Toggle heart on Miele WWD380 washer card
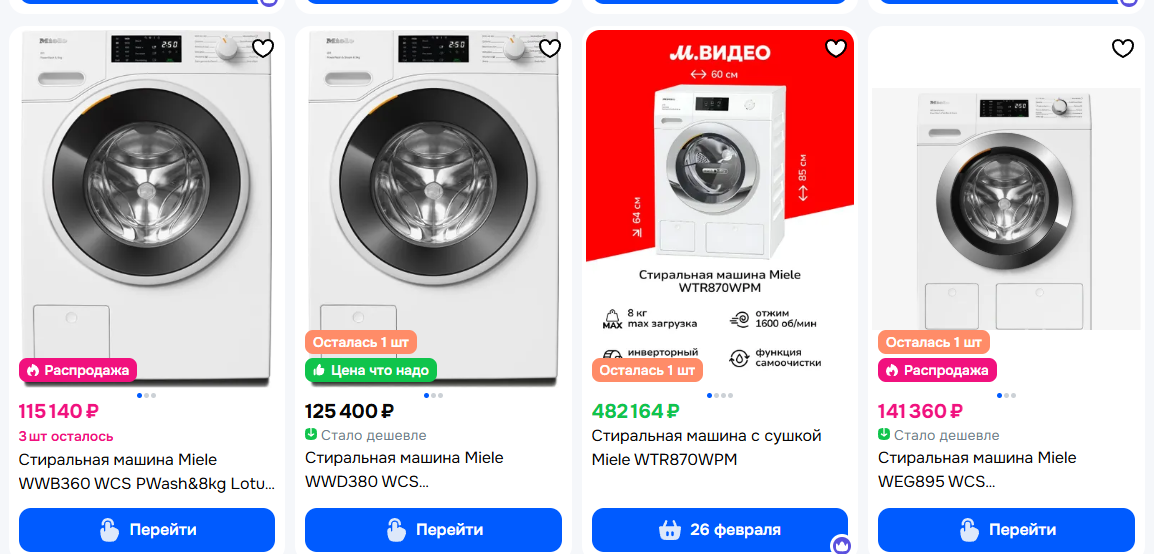Viewport: 1154px width, 554px height. point(549,48)
